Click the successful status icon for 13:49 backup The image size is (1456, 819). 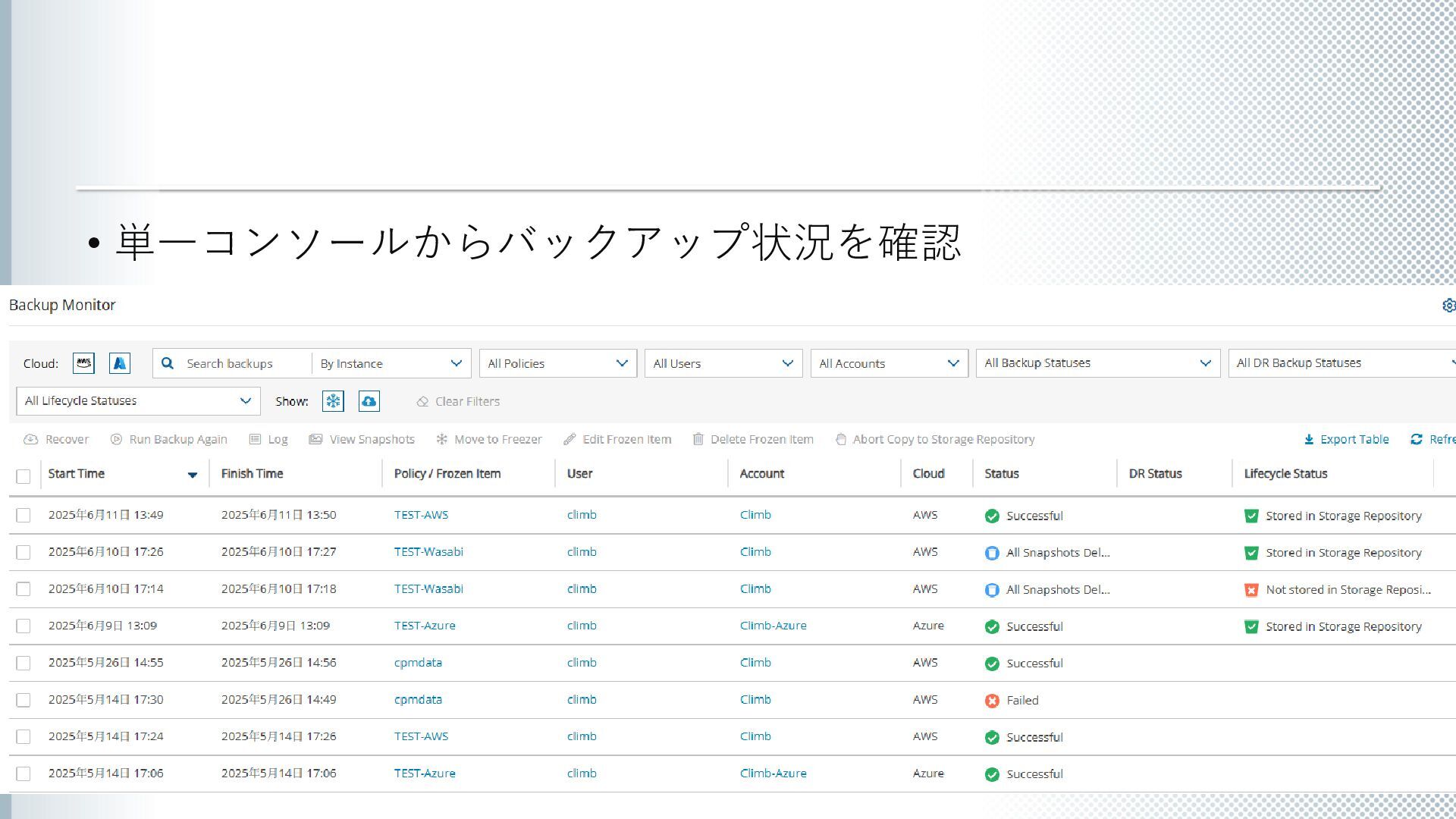[992, 516]
